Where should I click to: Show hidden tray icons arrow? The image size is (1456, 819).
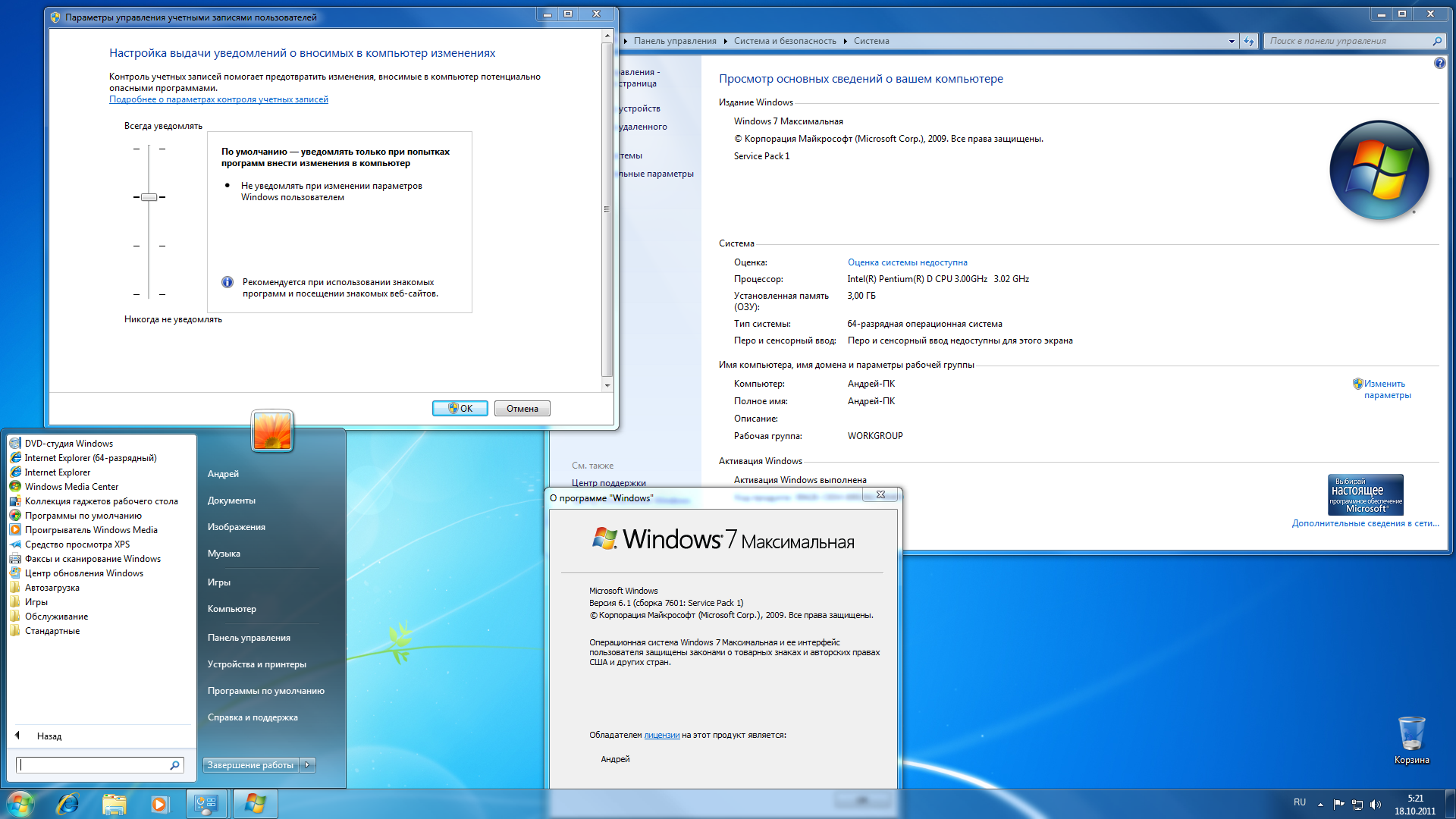[1320, 804]
